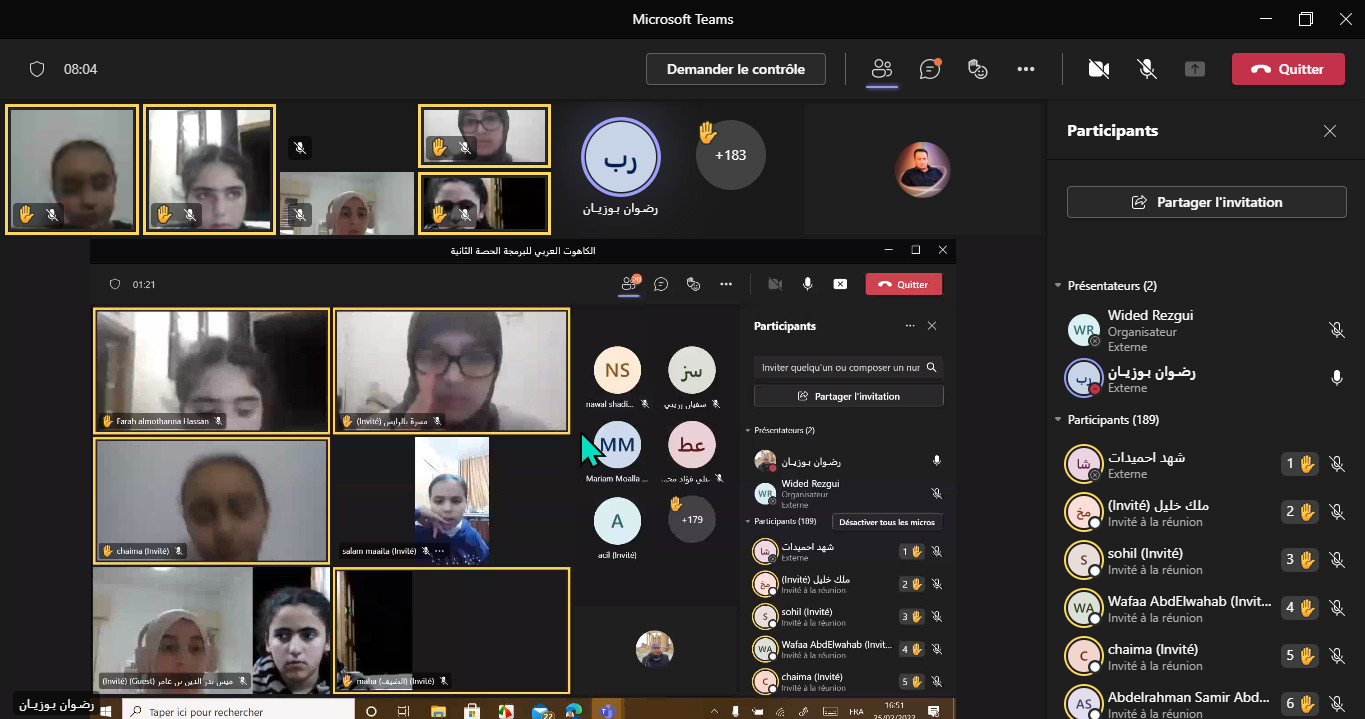Click the red Quitter button in main toolbar

[x=1288, y=69]
